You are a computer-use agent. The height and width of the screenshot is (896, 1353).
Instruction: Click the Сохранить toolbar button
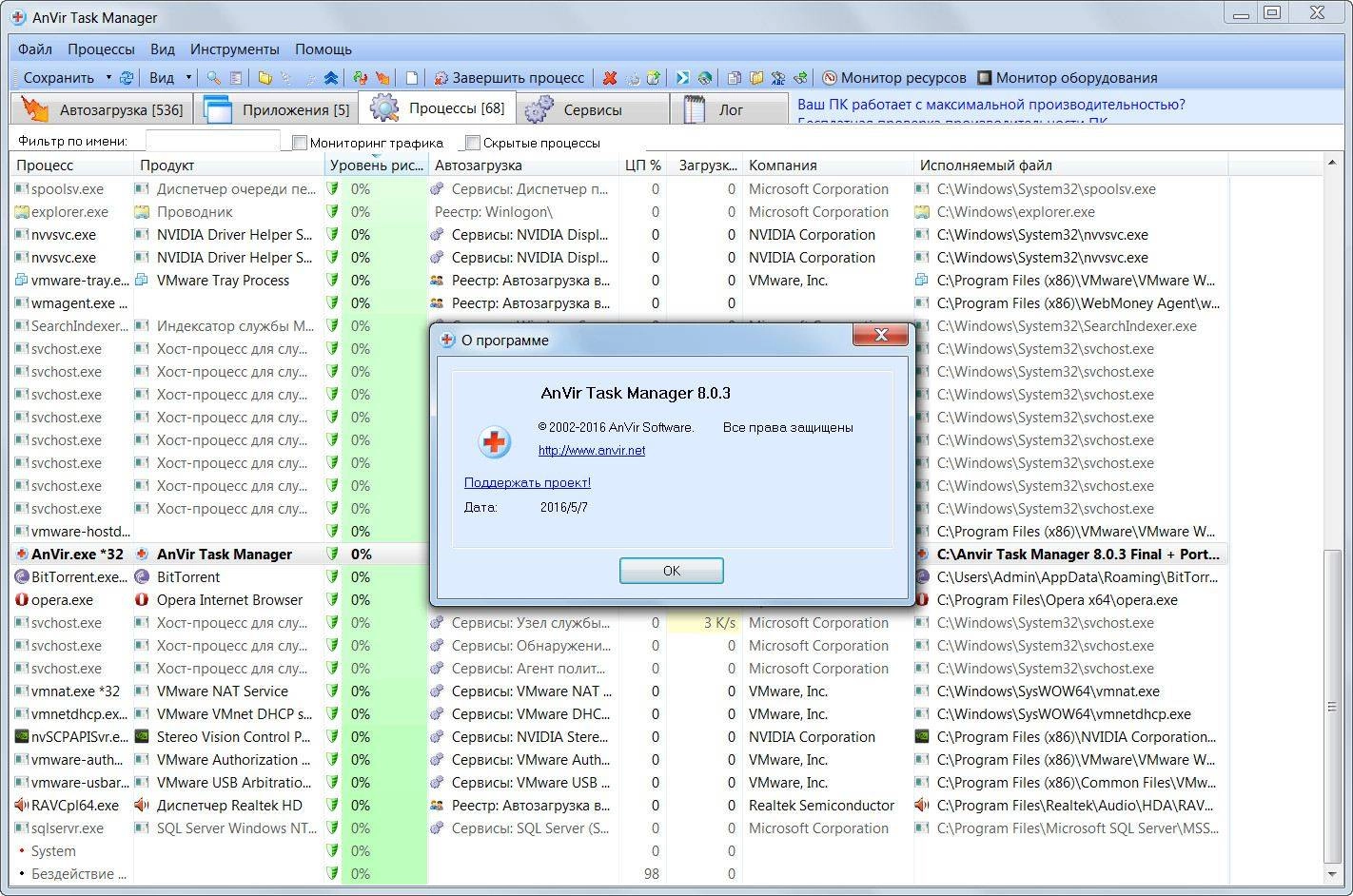click(59, 78)
